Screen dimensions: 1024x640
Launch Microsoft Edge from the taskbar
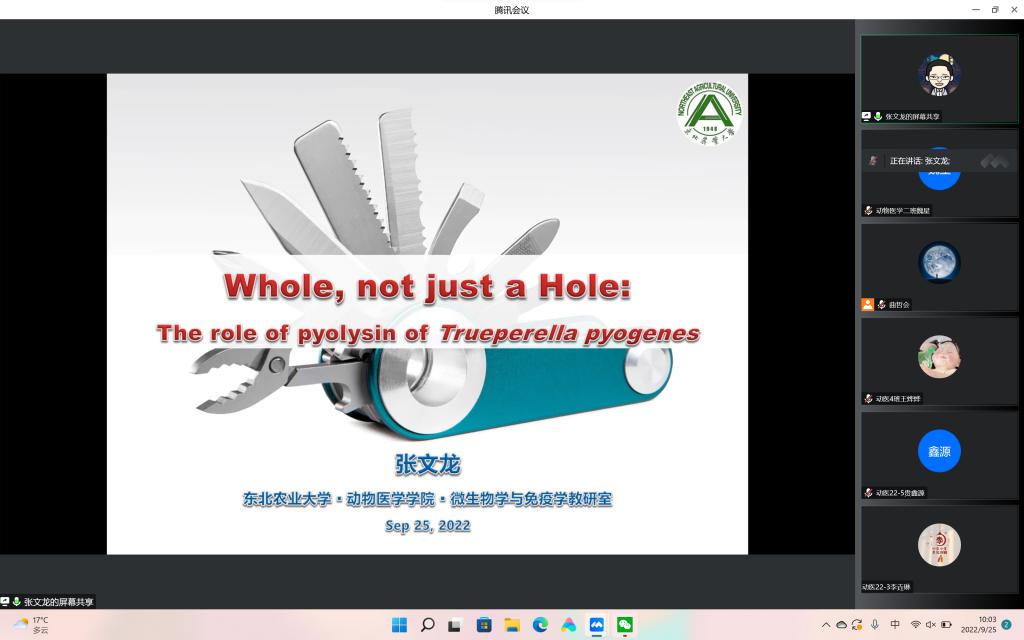click(x=541, y=625)
